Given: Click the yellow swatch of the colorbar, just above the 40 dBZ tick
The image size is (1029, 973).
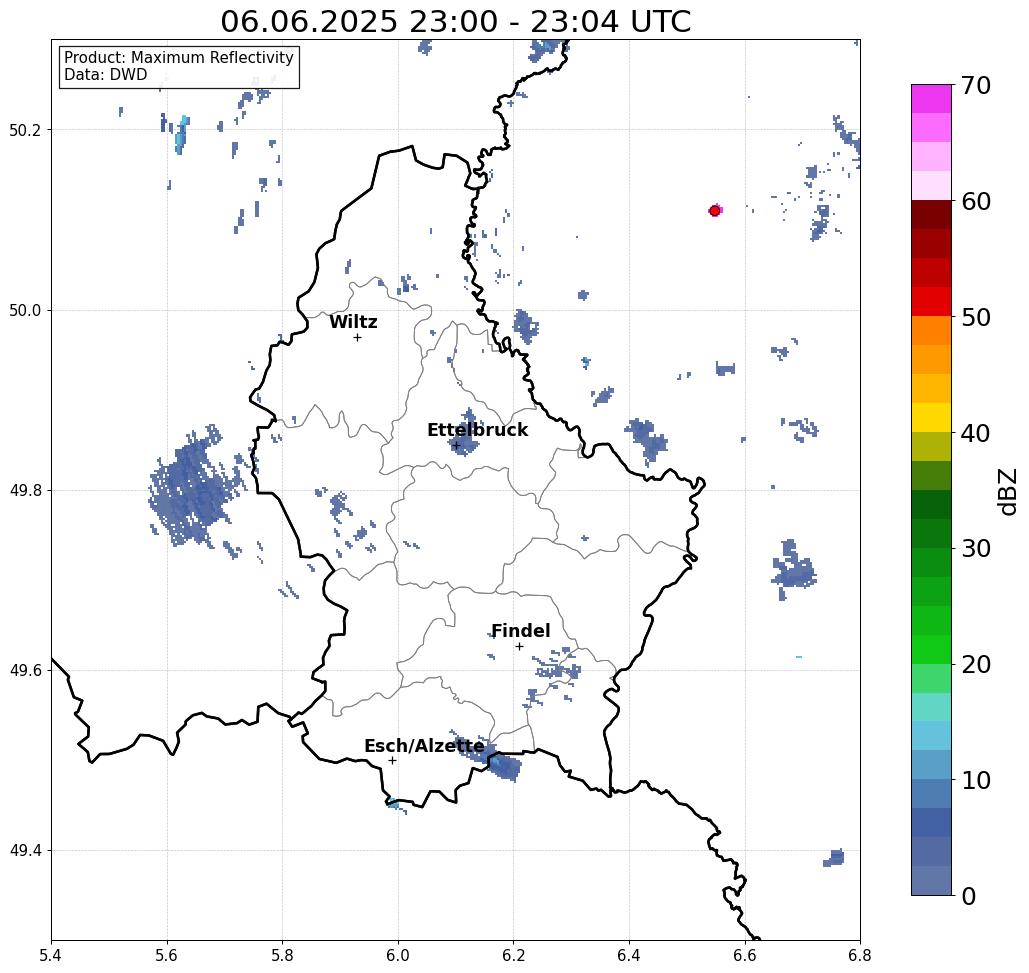Looking at the screenshot, I should [931, 417].
